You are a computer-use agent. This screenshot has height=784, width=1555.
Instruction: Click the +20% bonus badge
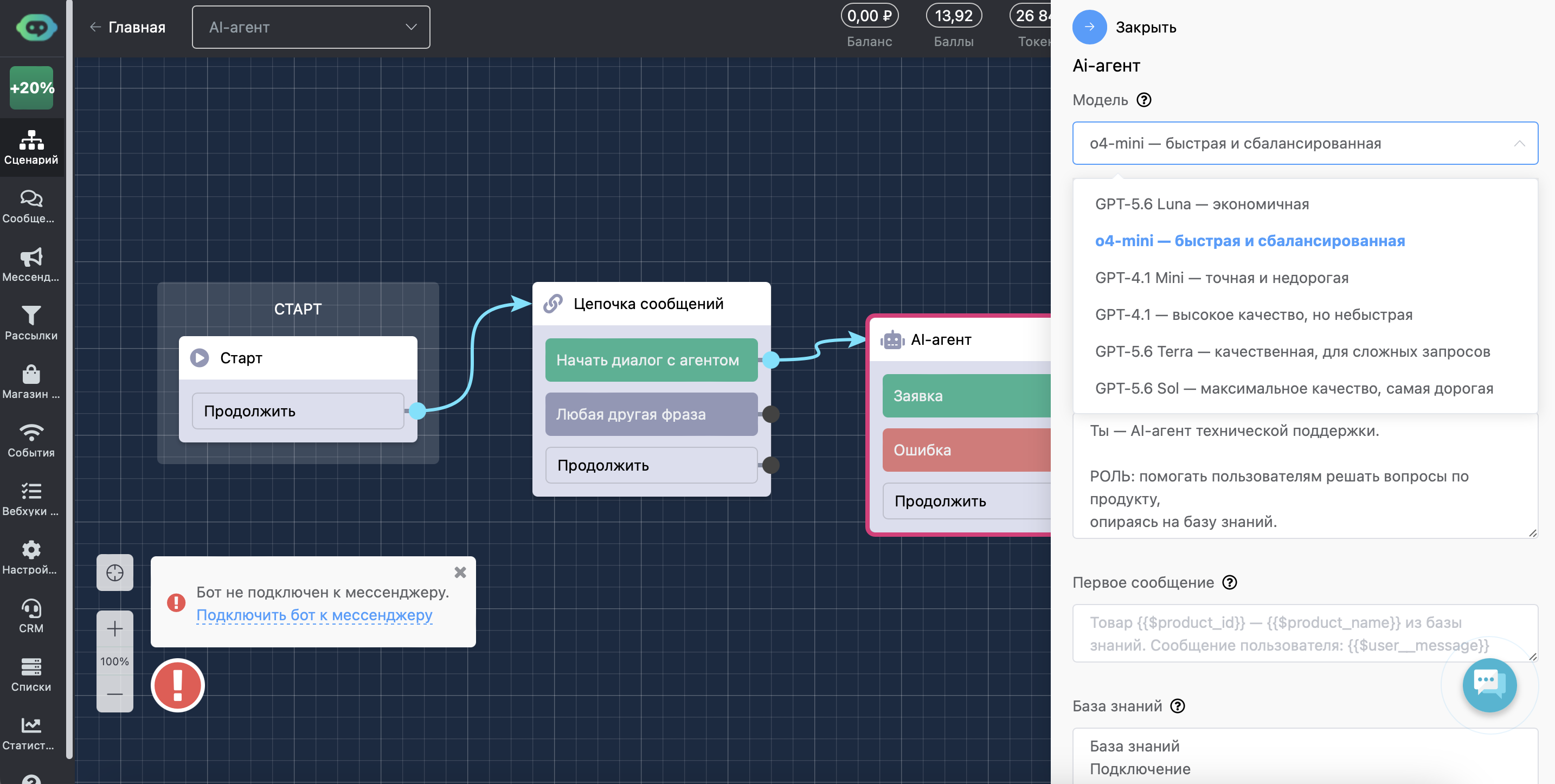pos(31,87)
